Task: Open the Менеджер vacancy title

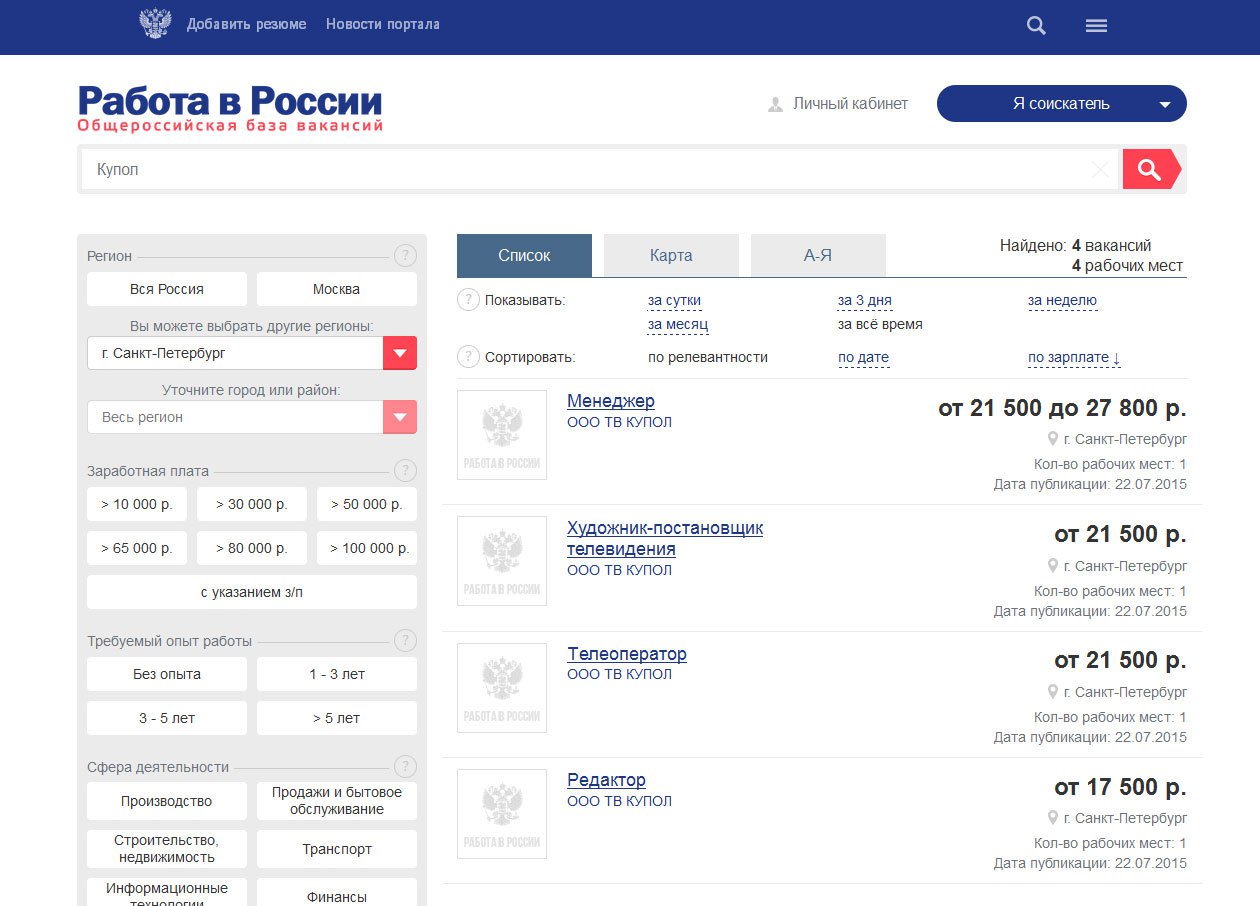Action: click(x=611, y=401)
